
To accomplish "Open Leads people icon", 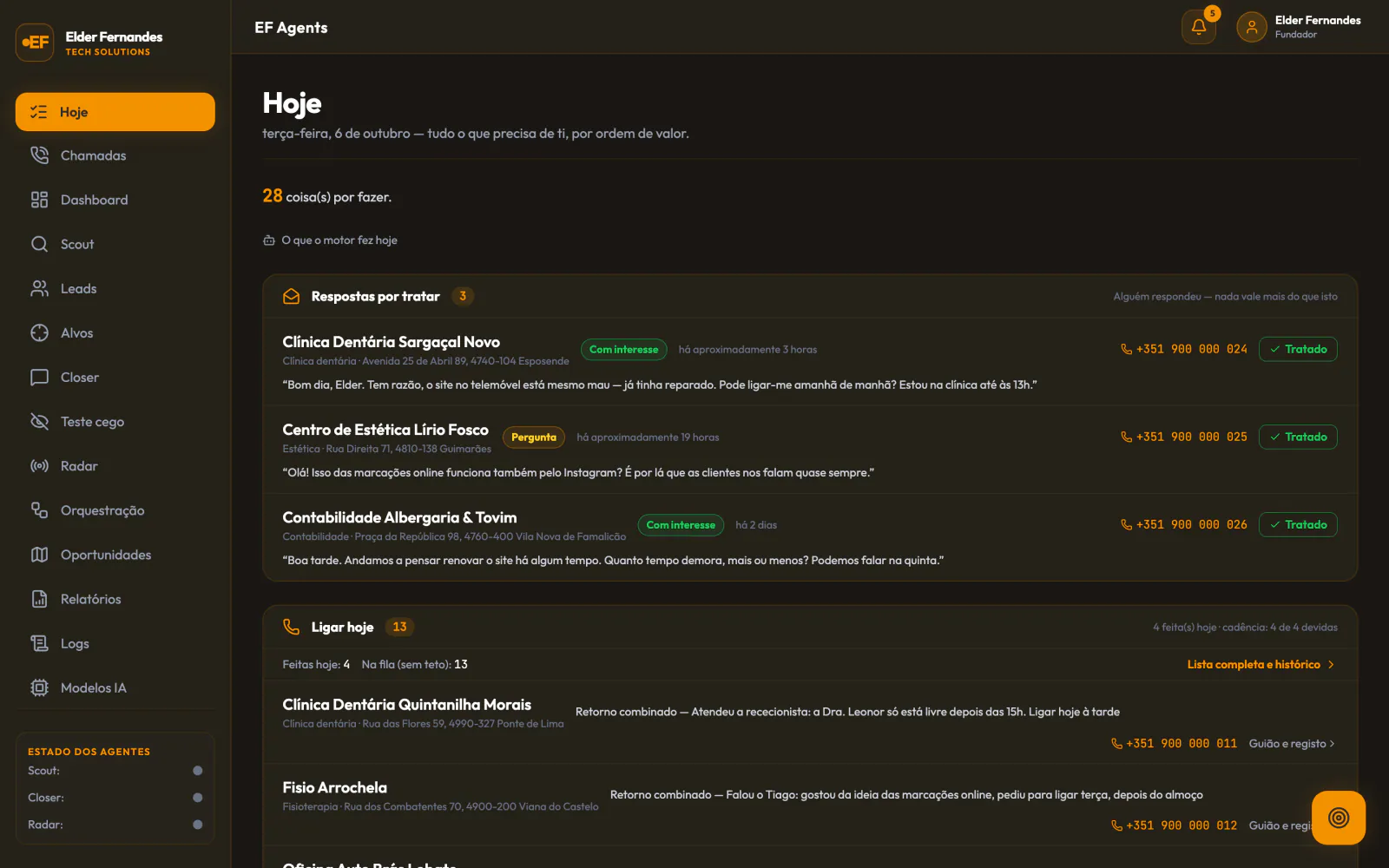I will [x=39, y=288].
